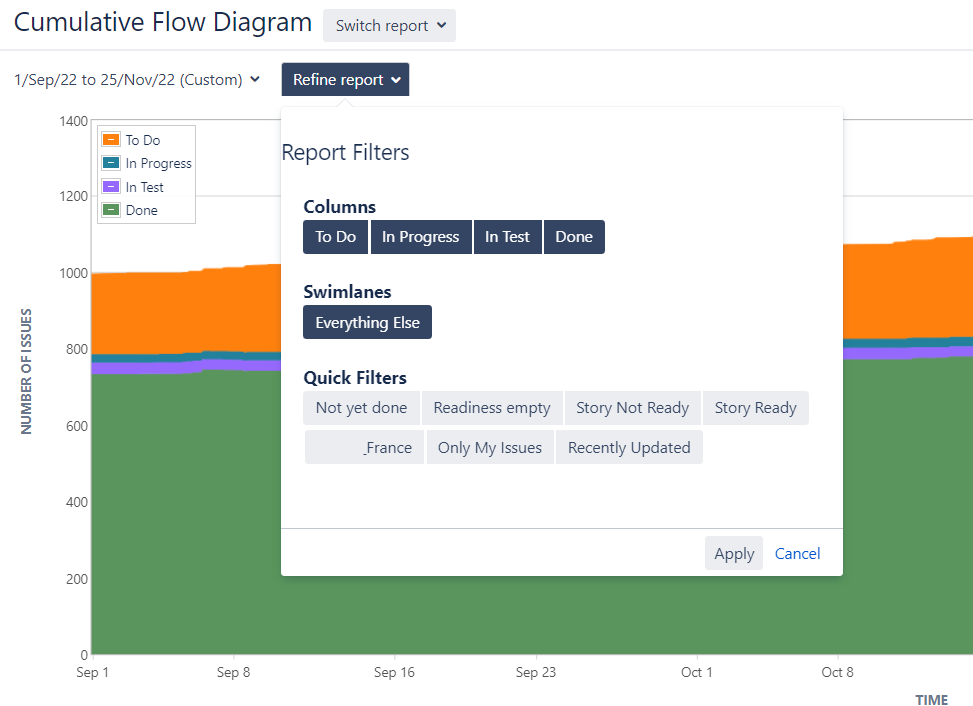Collapse the Refine report dropdown
The image size is (973, 706).
coord(345,80)
